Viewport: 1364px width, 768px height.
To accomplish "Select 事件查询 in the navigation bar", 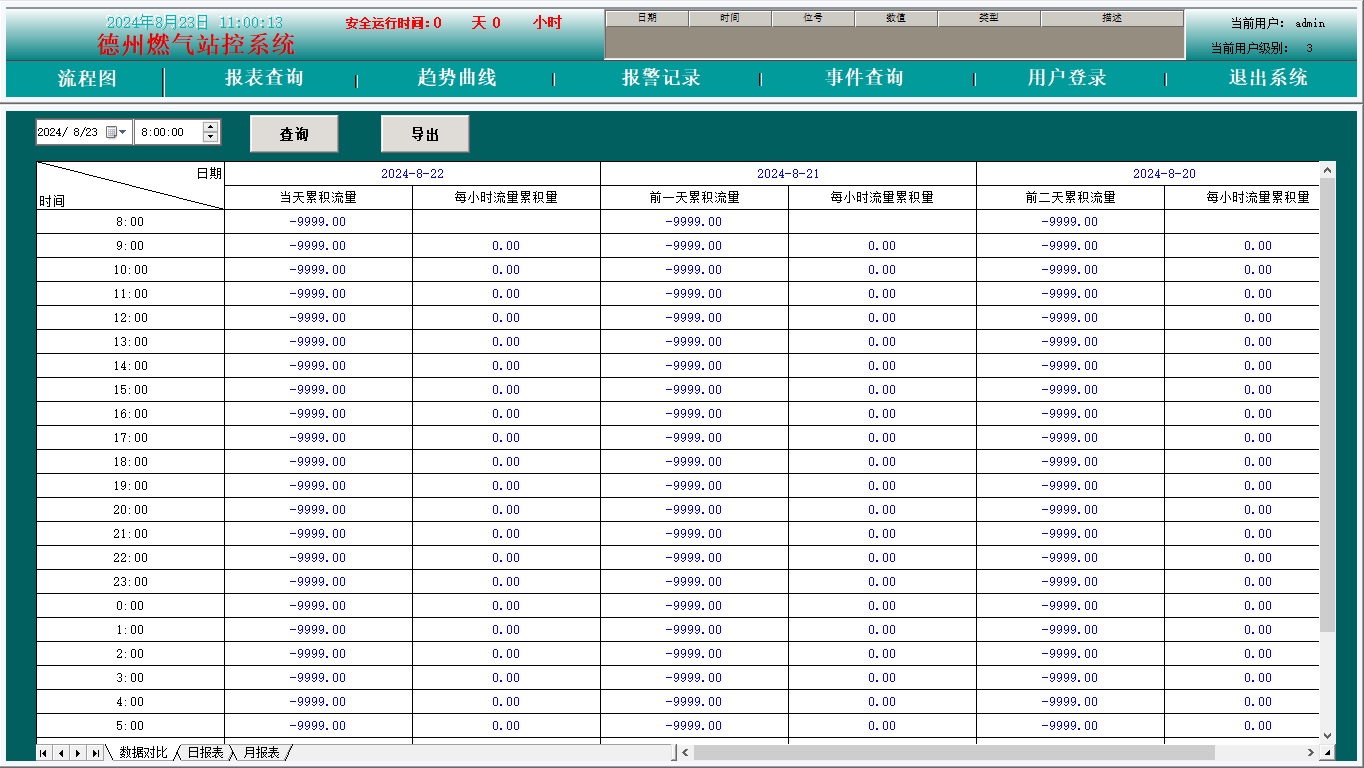I will coord(865,78).
